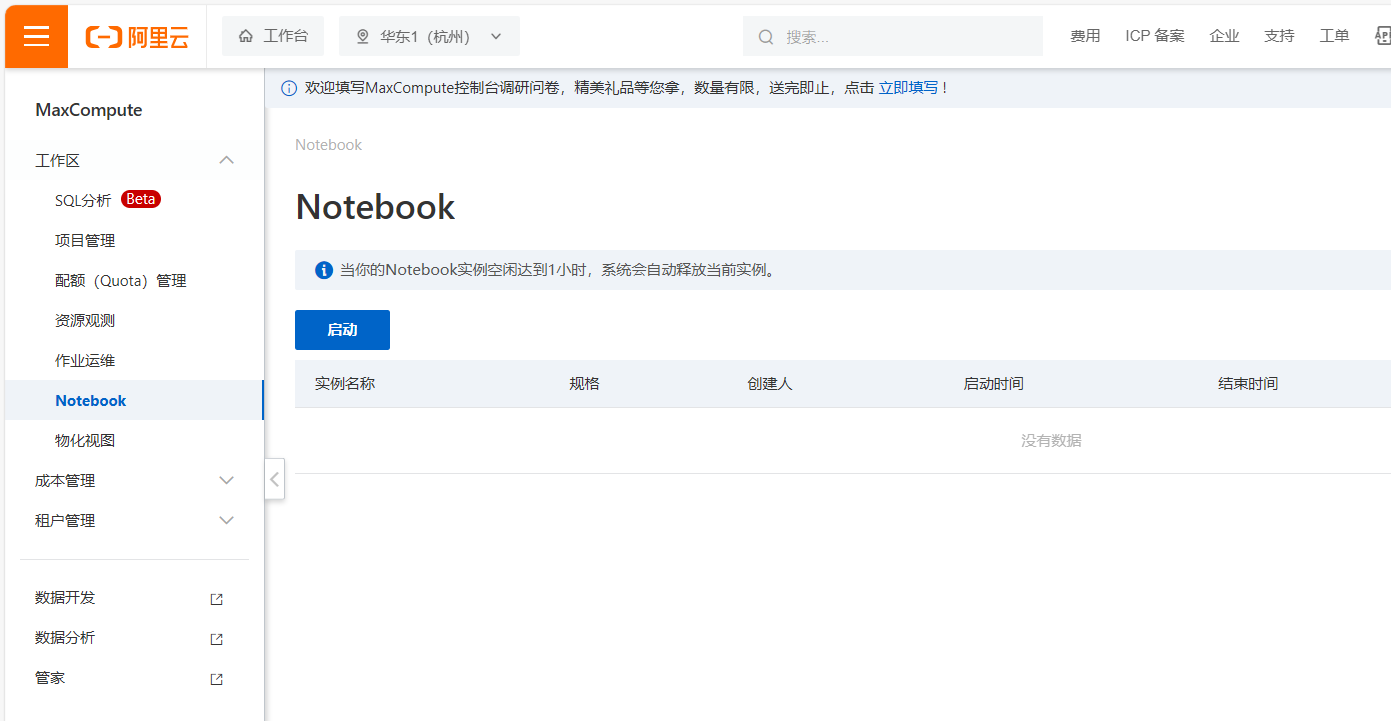Expand the 租户管理 section

[227, 520]
